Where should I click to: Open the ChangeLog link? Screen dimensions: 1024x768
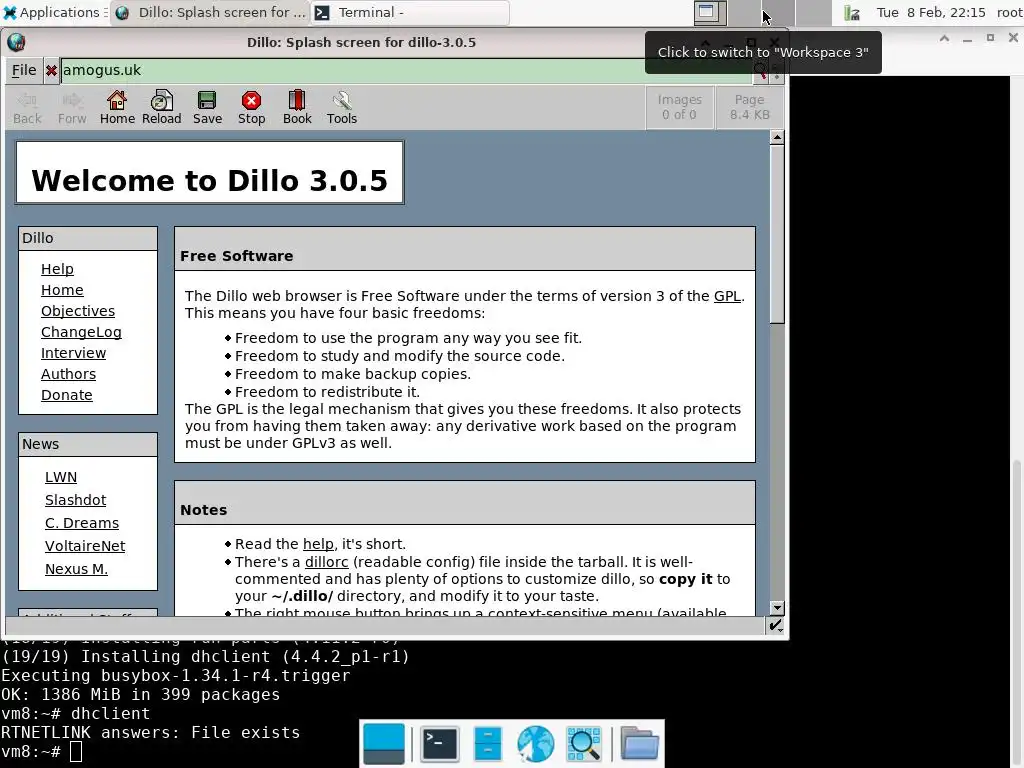click(81, 332)
